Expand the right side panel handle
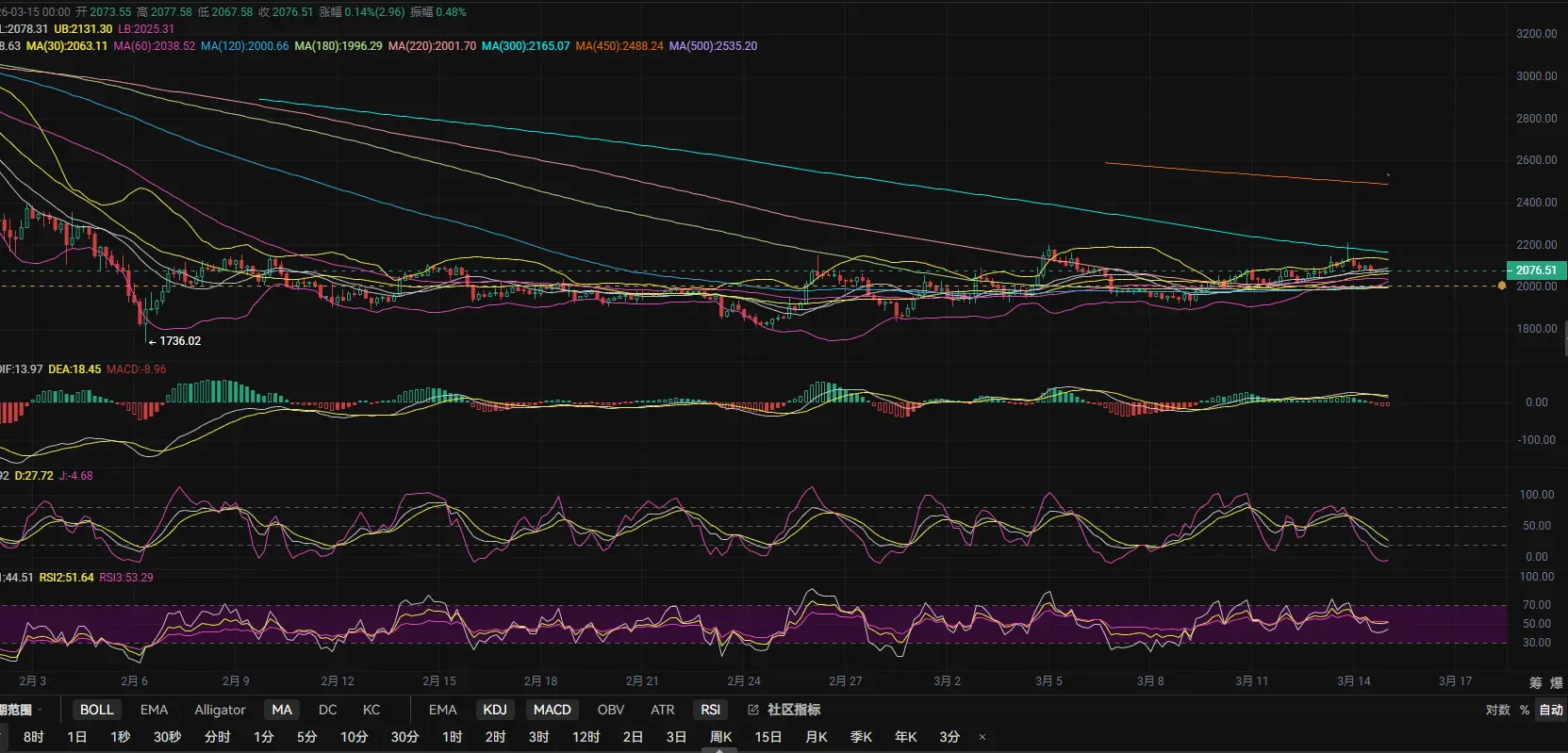Screen dimensions: 1568x753 tap(1565, 337)
